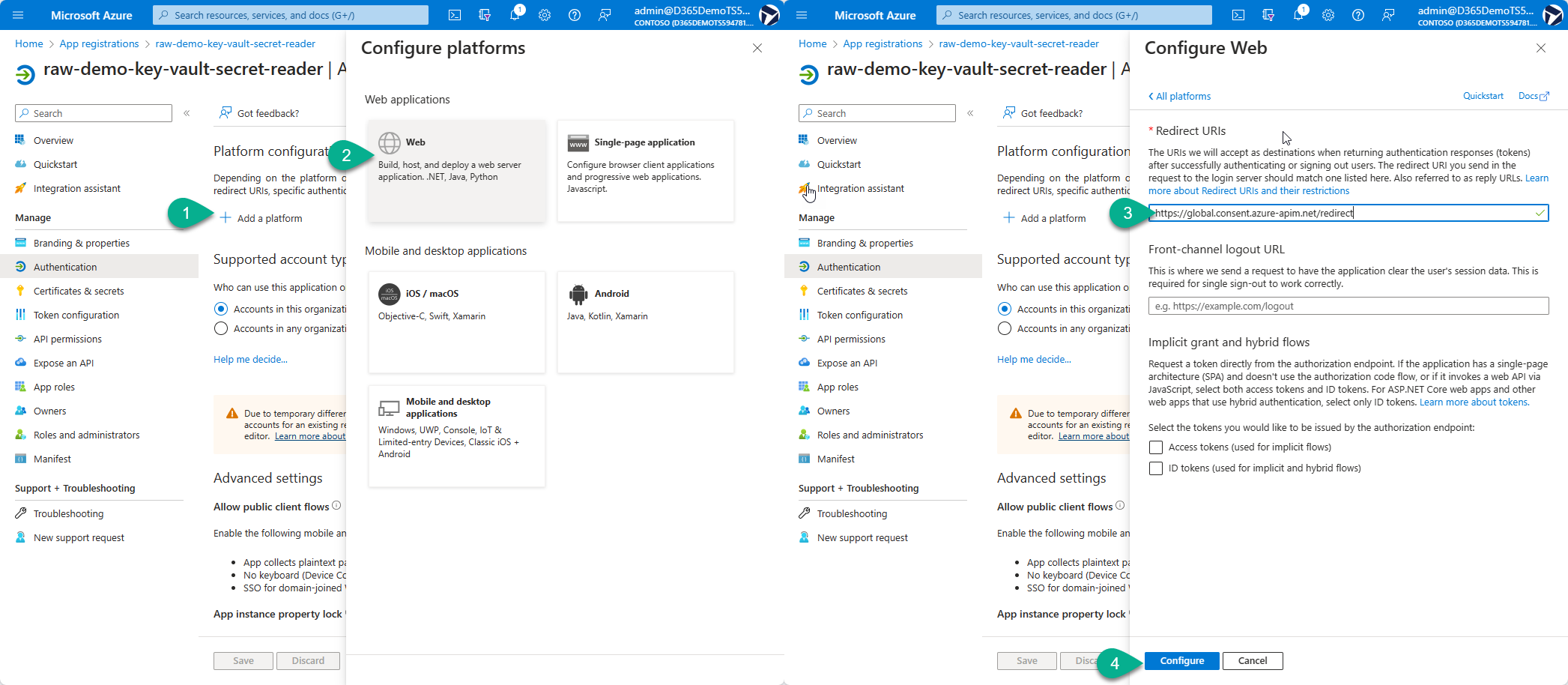The height and width of the screenshot is (685, 1568).
Task: Open the Settings gear in the Configure platforms window
Action: (x=545, y=15)
